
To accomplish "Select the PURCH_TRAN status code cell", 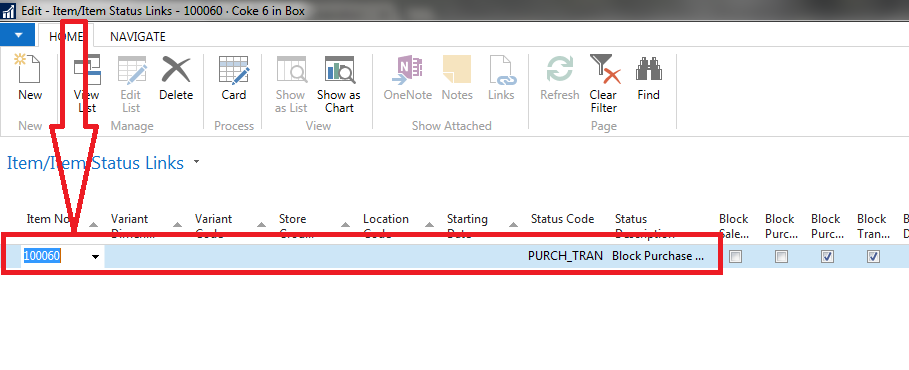I will (565, 256).
